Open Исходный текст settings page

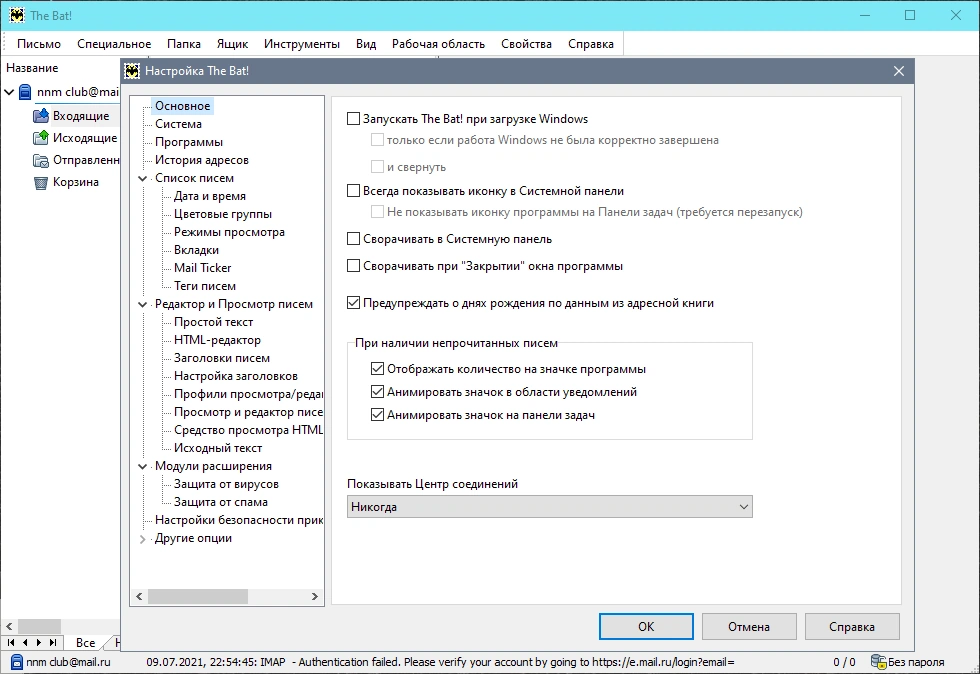[218, 448]
